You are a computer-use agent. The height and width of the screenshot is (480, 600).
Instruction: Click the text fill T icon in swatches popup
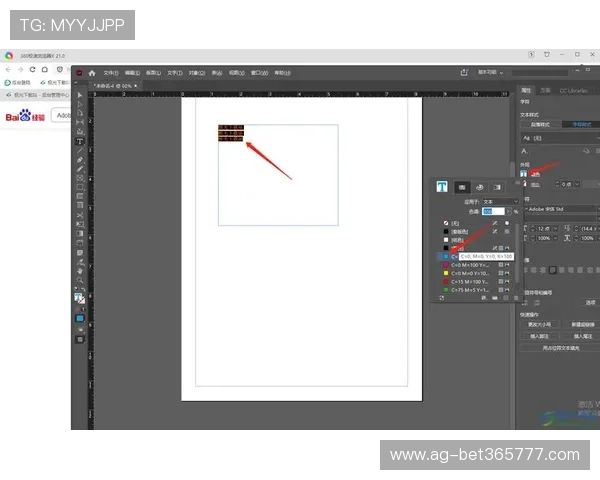[x=441, y=186]
